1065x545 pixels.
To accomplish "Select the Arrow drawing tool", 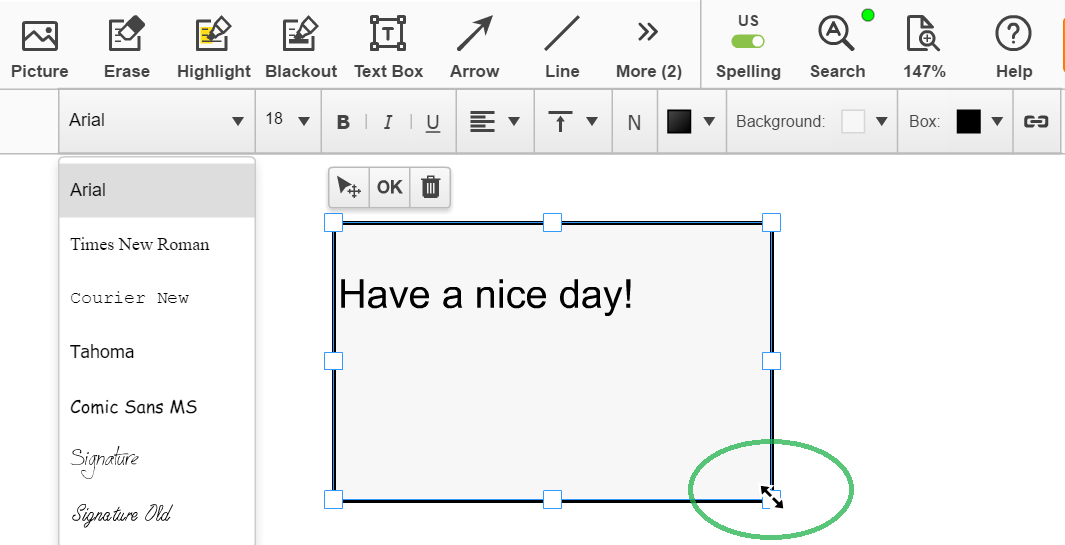I will 475,46.
